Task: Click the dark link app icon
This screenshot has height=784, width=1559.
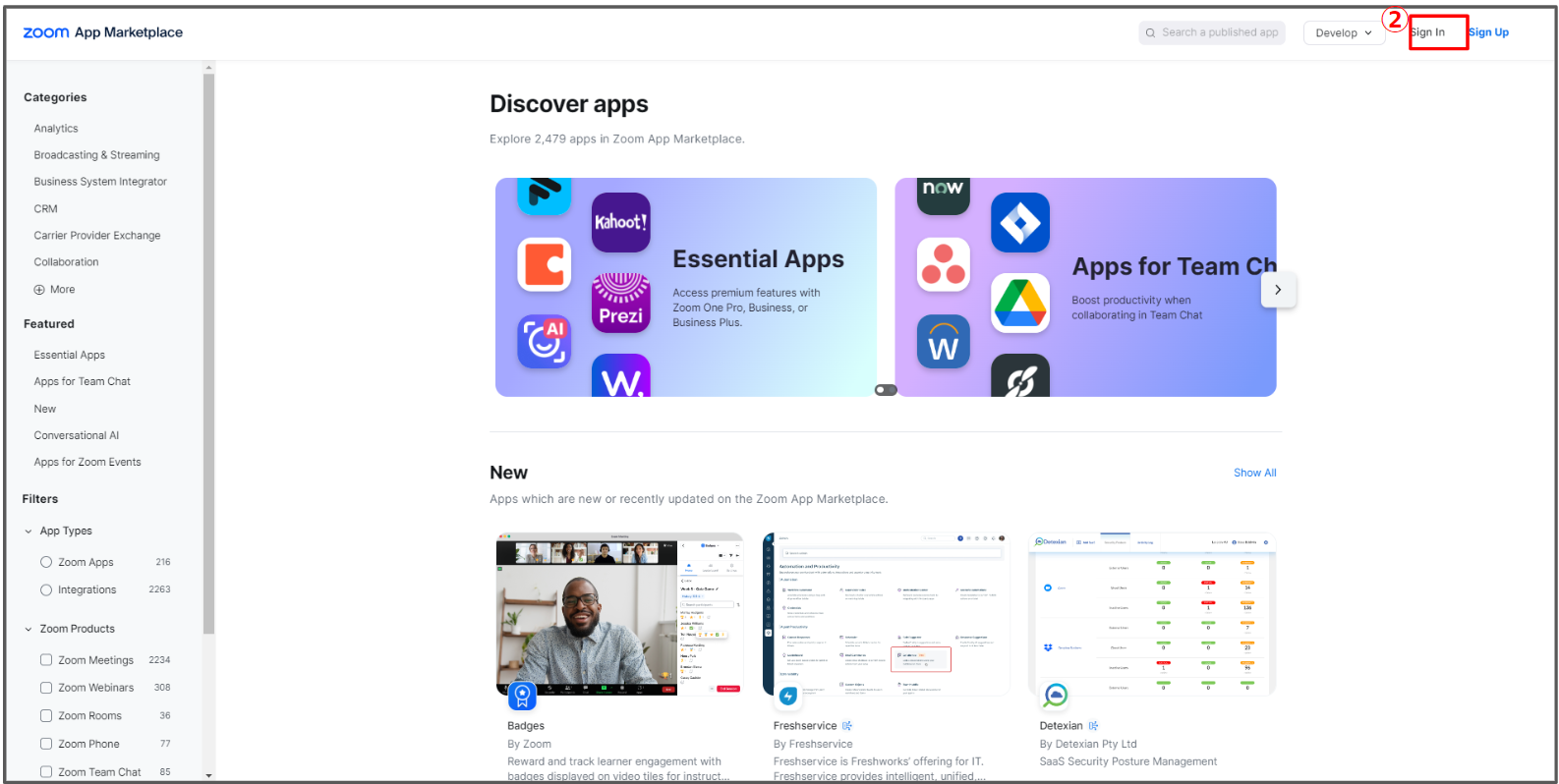Action: click(x=1020, y=375)
